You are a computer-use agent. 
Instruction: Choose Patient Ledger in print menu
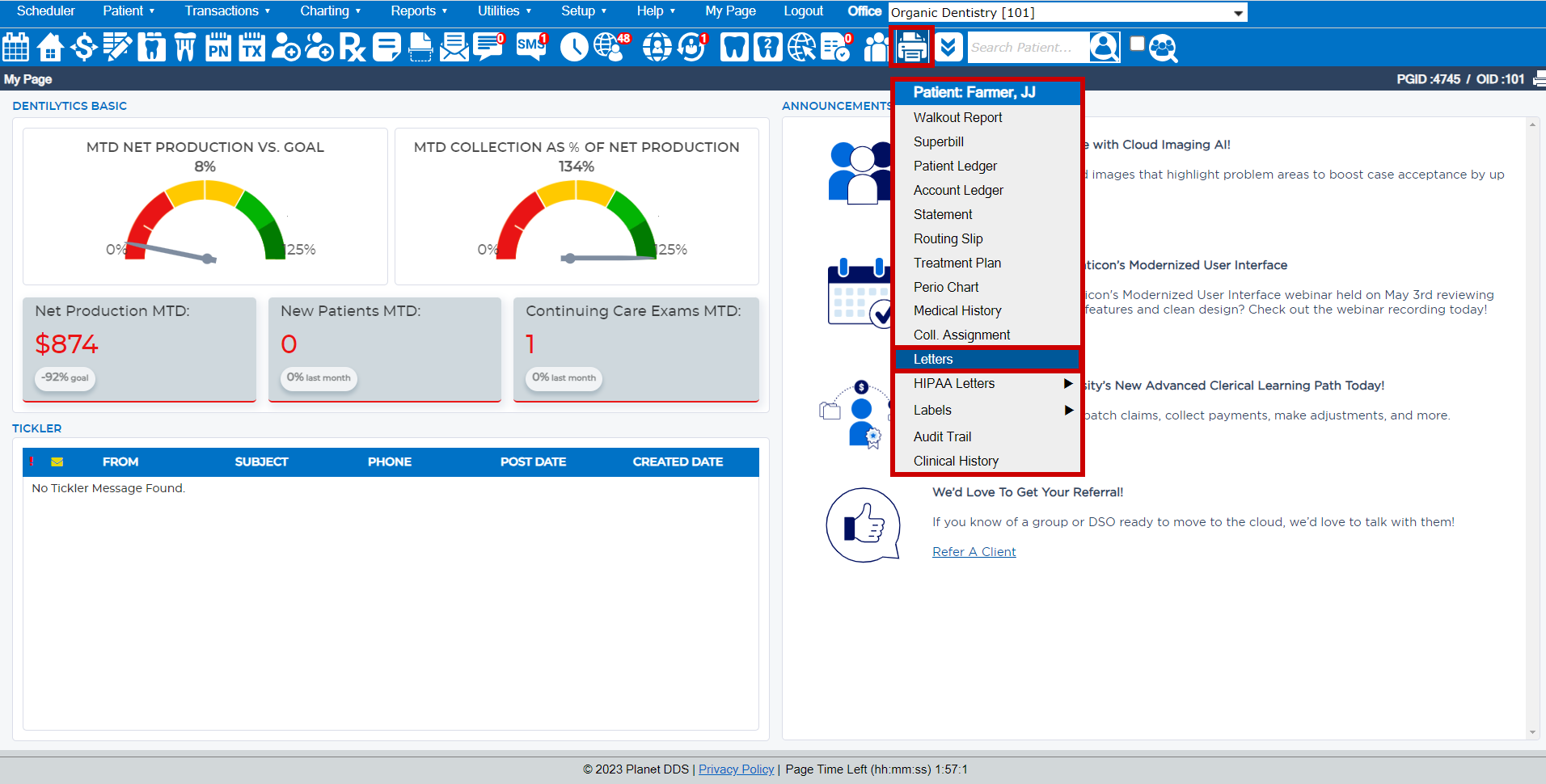click(x=987, y=166)
